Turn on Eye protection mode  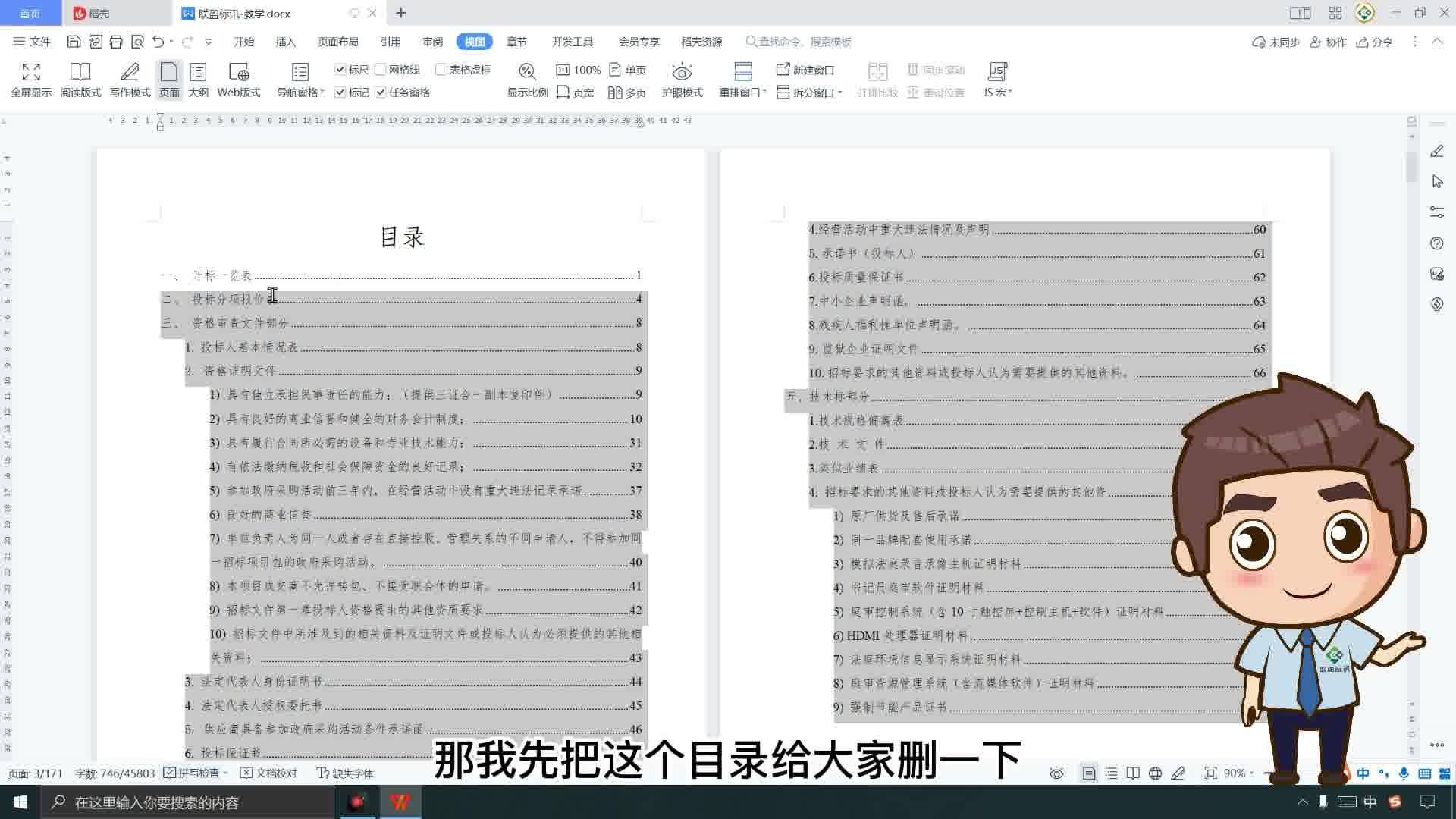click(682, 80)
